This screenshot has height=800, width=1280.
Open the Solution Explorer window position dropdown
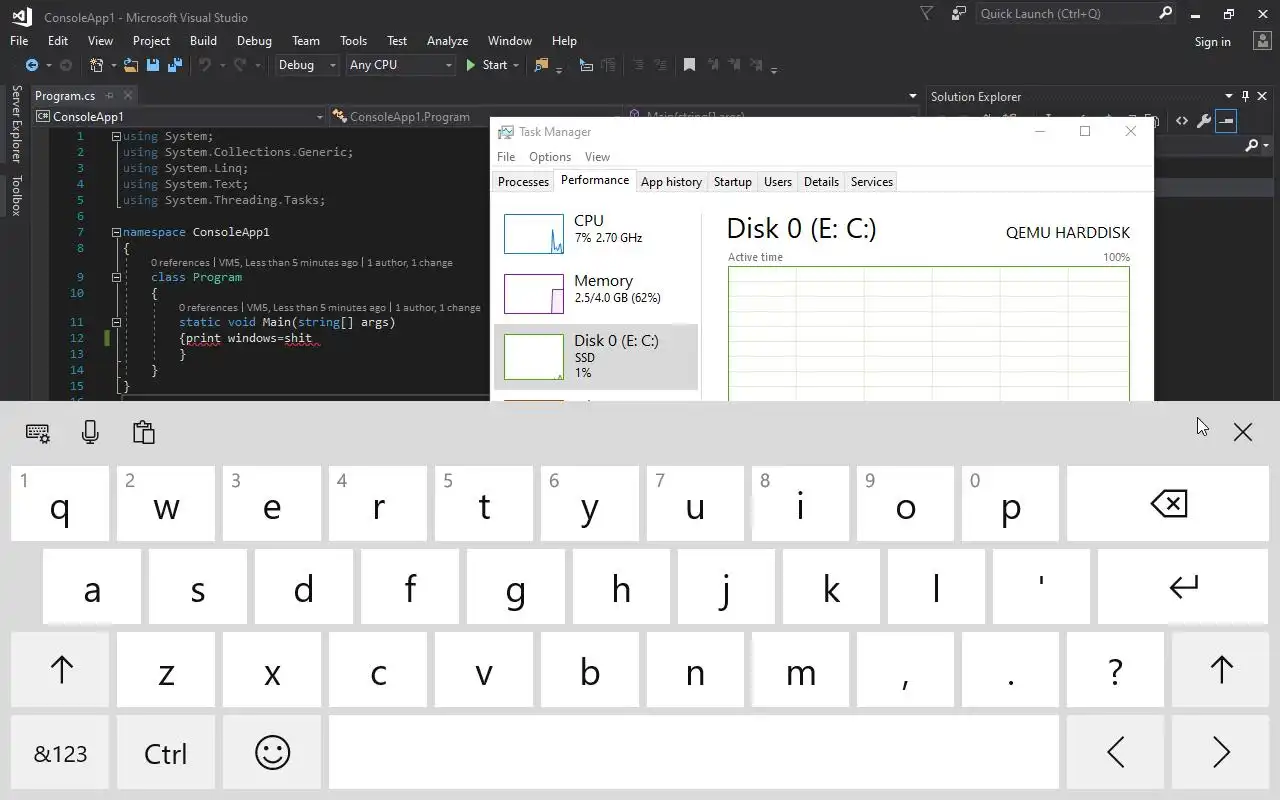(1229, 96)
